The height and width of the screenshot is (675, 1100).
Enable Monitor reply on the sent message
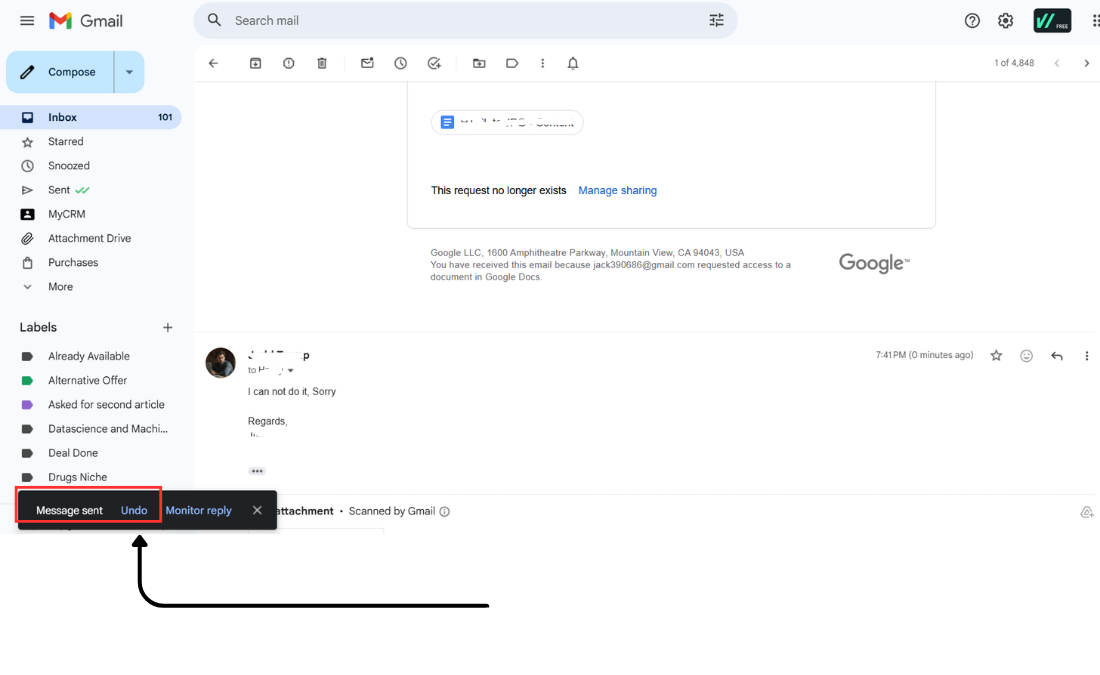click(198, 510)
